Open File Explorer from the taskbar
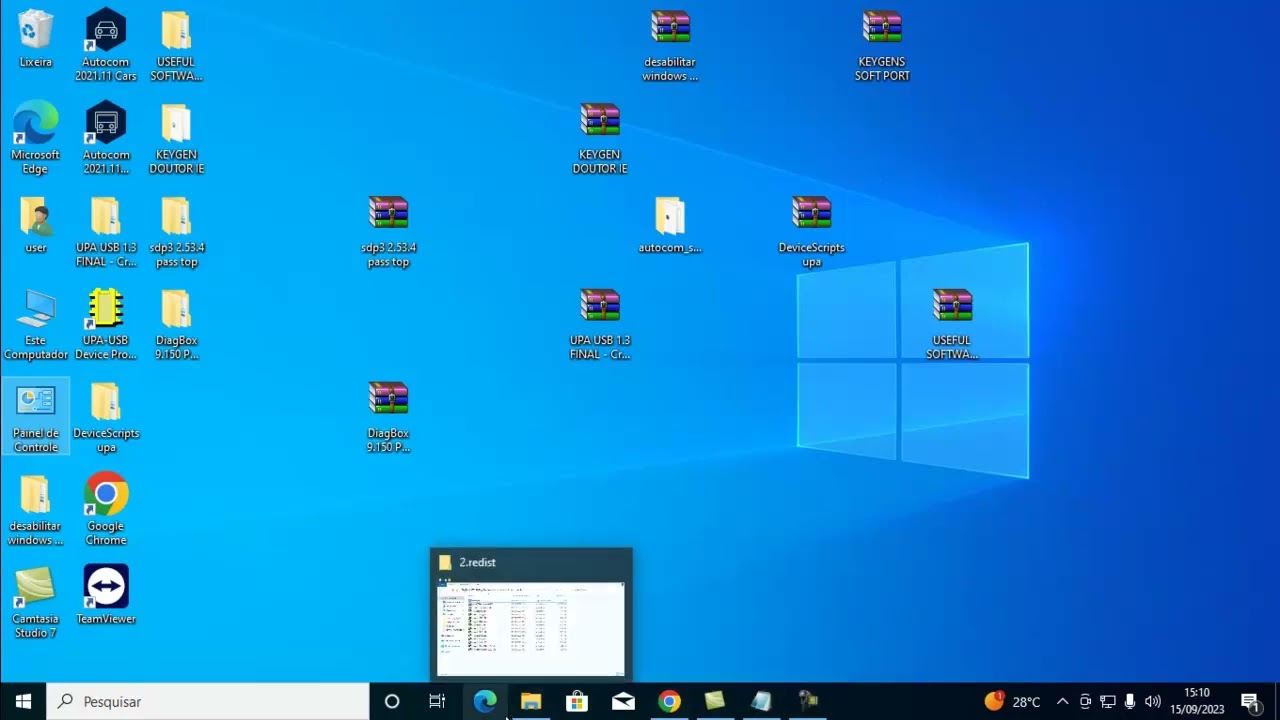This screenshot has width=1280, height=720. point(531,701)
